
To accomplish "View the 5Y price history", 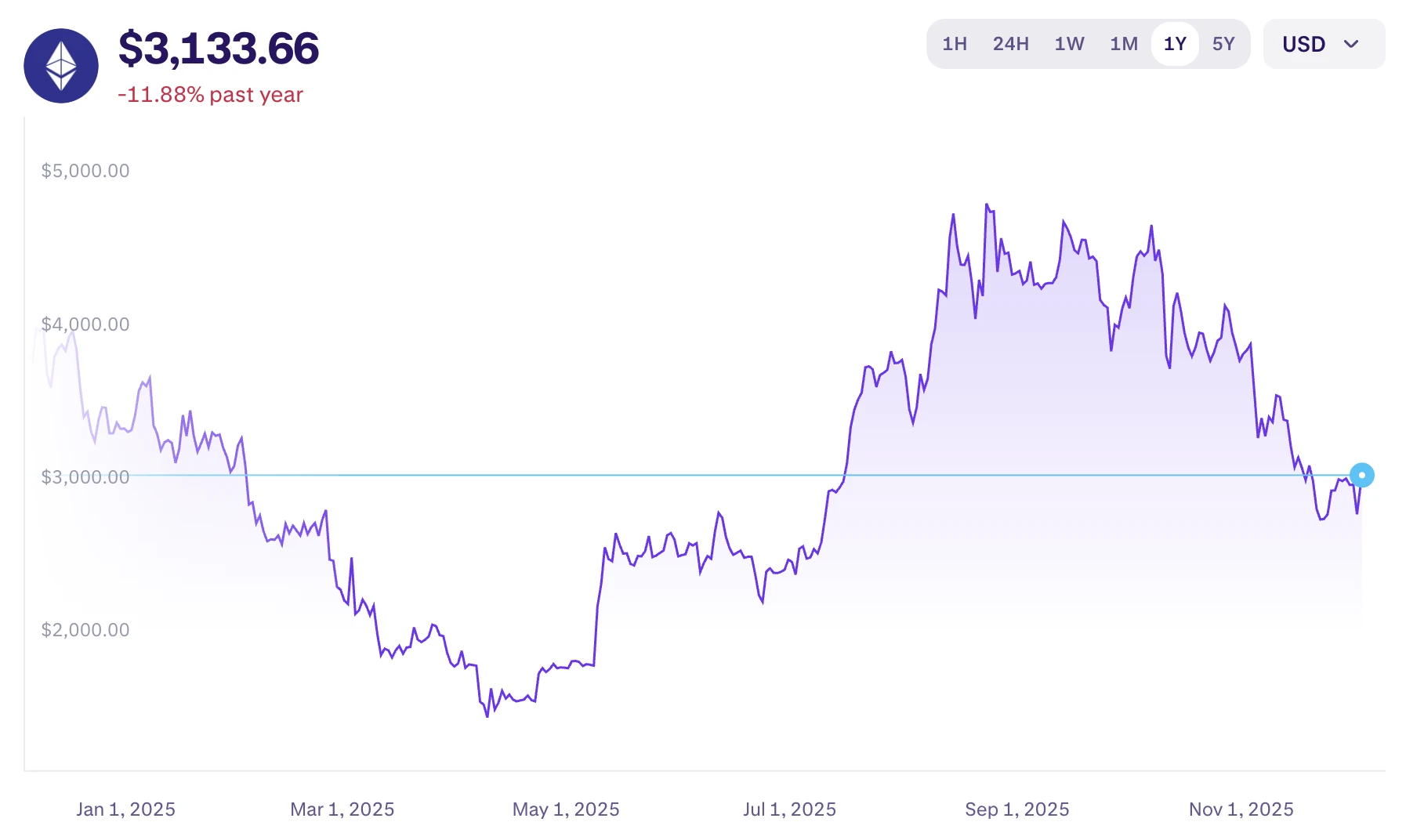I will 1223,44.
